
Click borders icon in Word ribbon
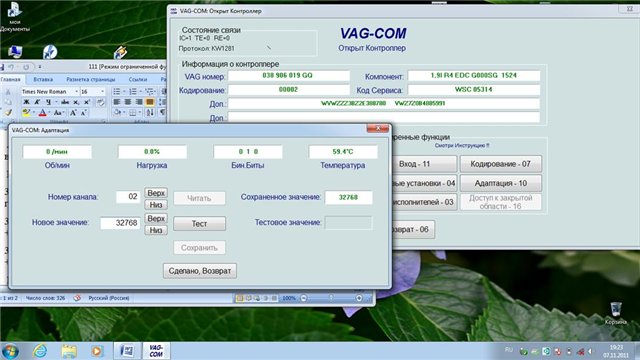tap(133, 113)
